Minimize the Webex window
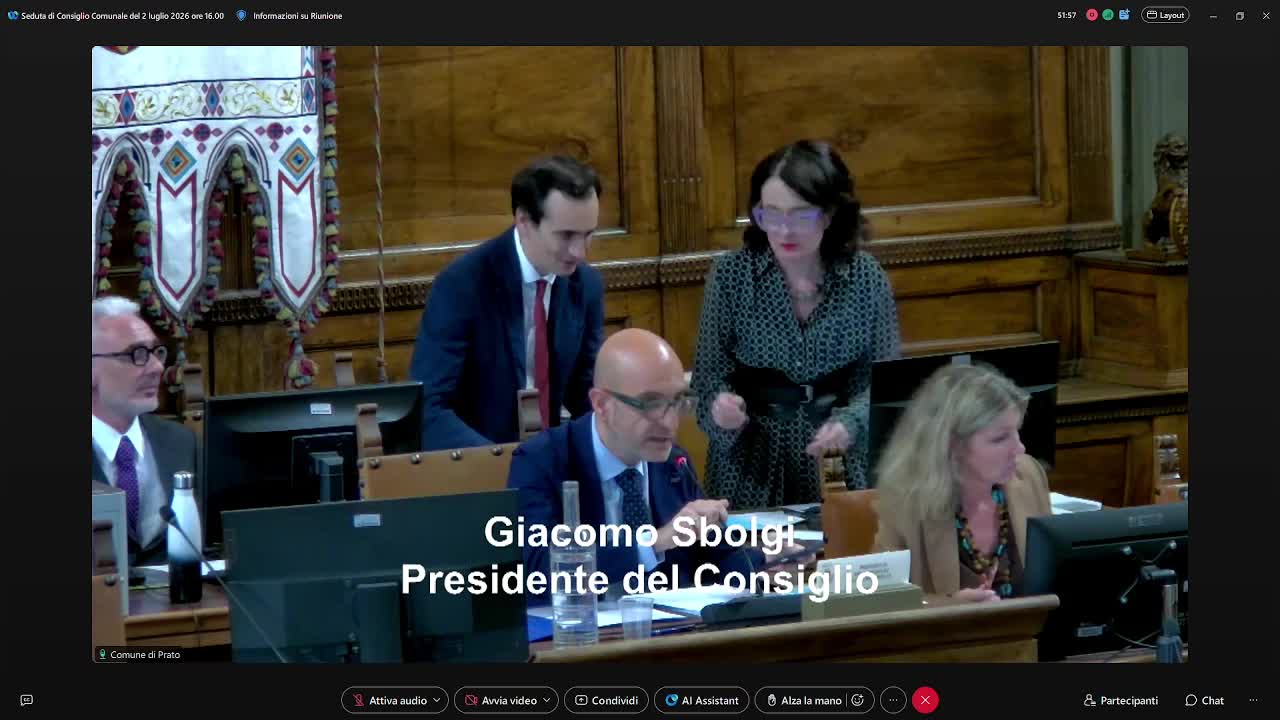1280x720 pixels. (1213, 15)
